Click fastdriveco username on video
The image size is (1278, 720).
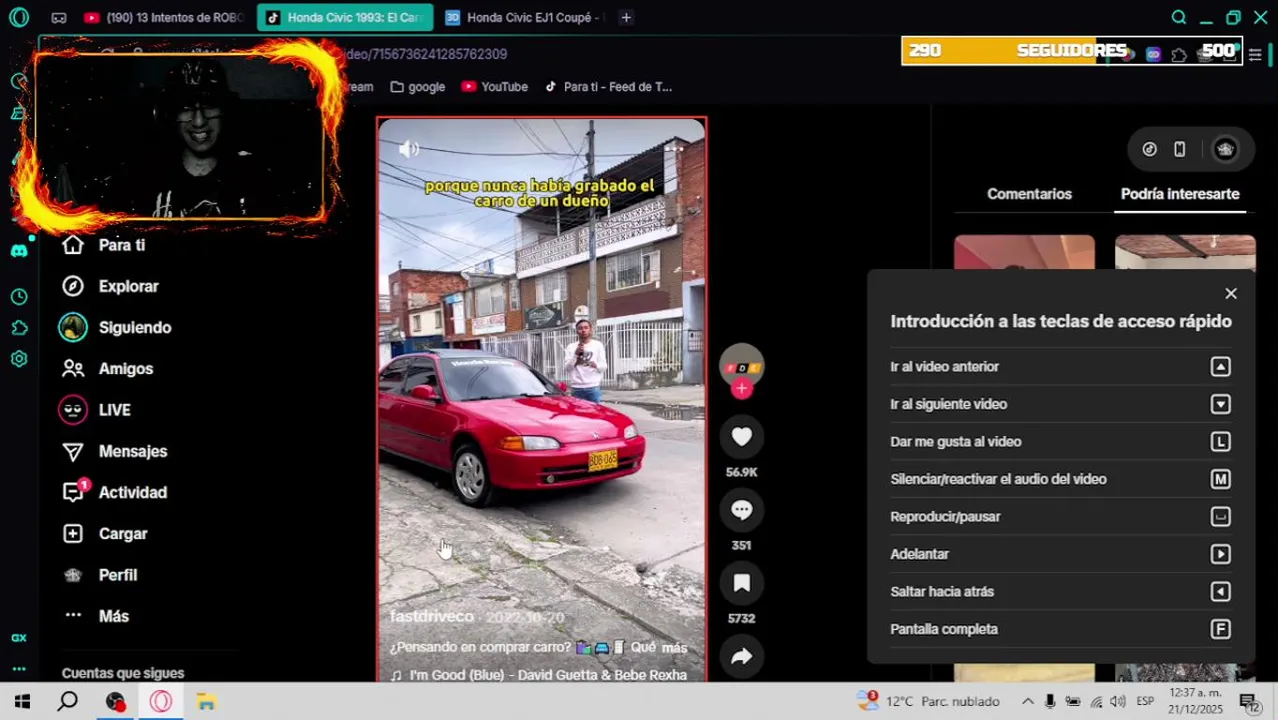431,617
